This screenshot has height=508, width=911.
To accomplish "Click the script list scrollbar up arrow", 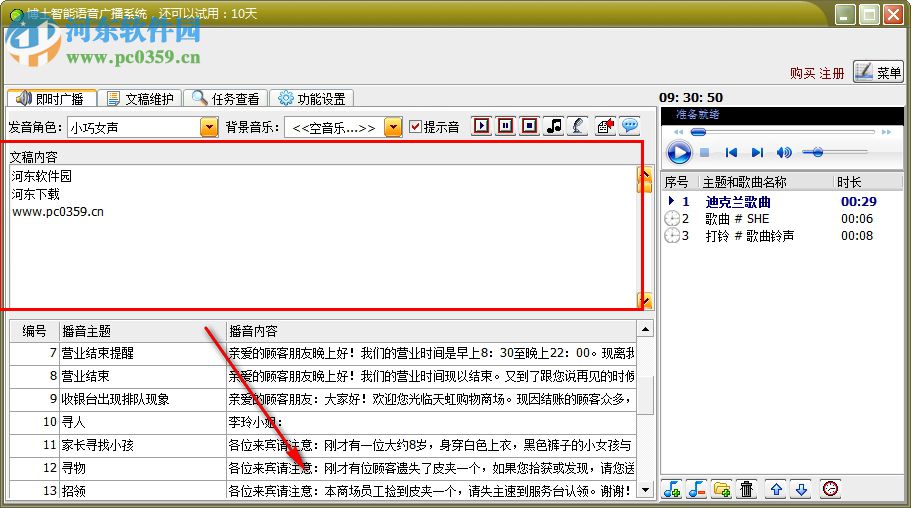I will (x=645, y=330).
